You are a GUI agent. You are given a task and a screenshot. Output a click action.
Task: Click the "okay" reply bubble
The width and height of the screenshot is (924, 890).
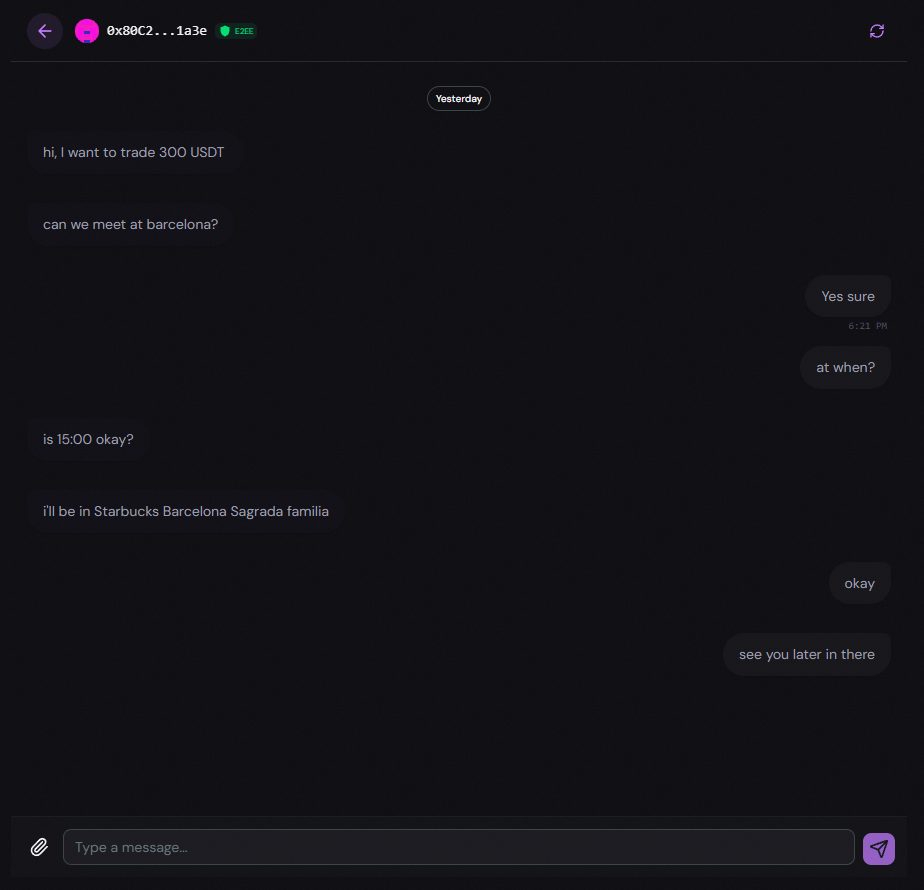pos(859,583)
